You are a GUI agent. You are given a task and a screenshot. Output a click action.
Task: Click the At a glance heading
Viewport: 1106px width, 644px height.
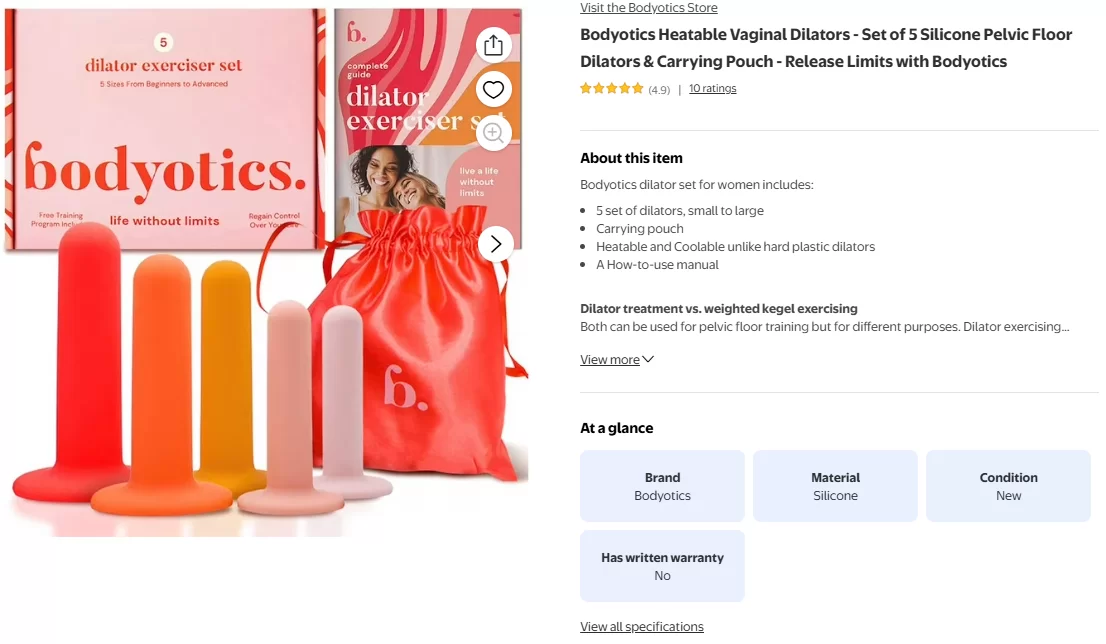[x=616, y=428]
